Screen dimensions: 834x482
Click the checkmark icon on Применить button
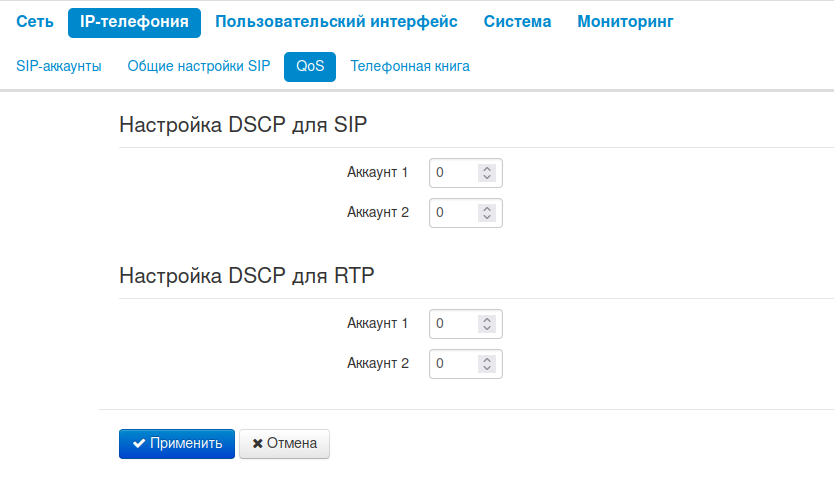[x=139, y=443]
